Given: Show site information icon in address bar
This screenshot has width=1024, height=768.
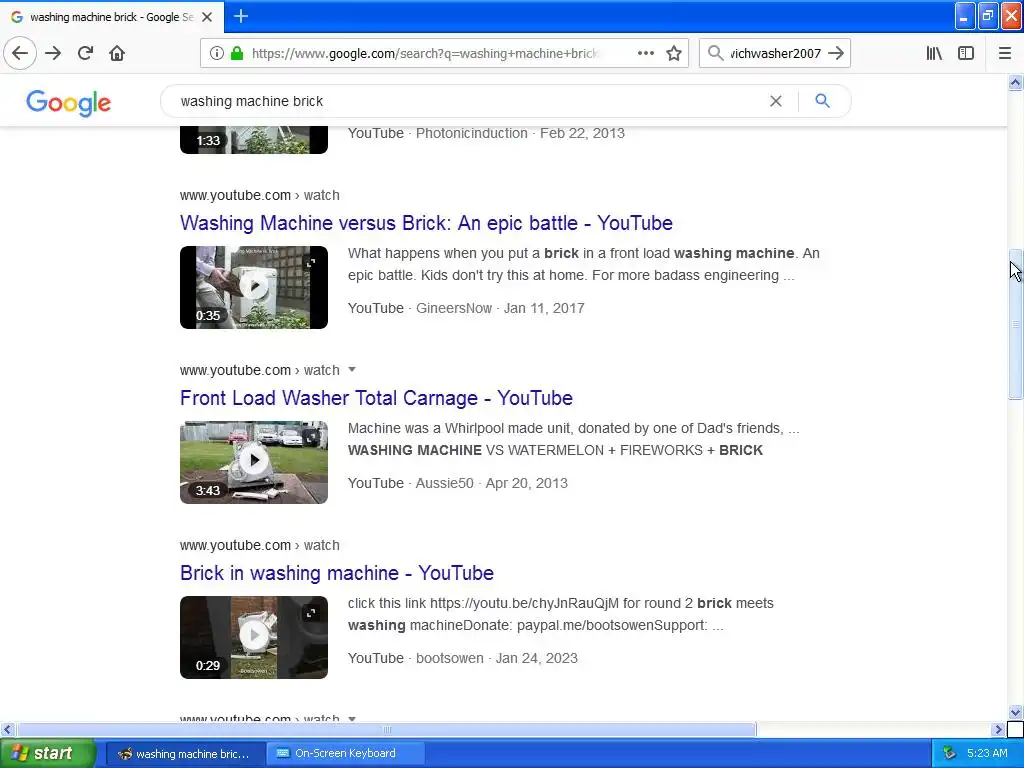Looking at the screenshot, I should click(x=216, y=53).
